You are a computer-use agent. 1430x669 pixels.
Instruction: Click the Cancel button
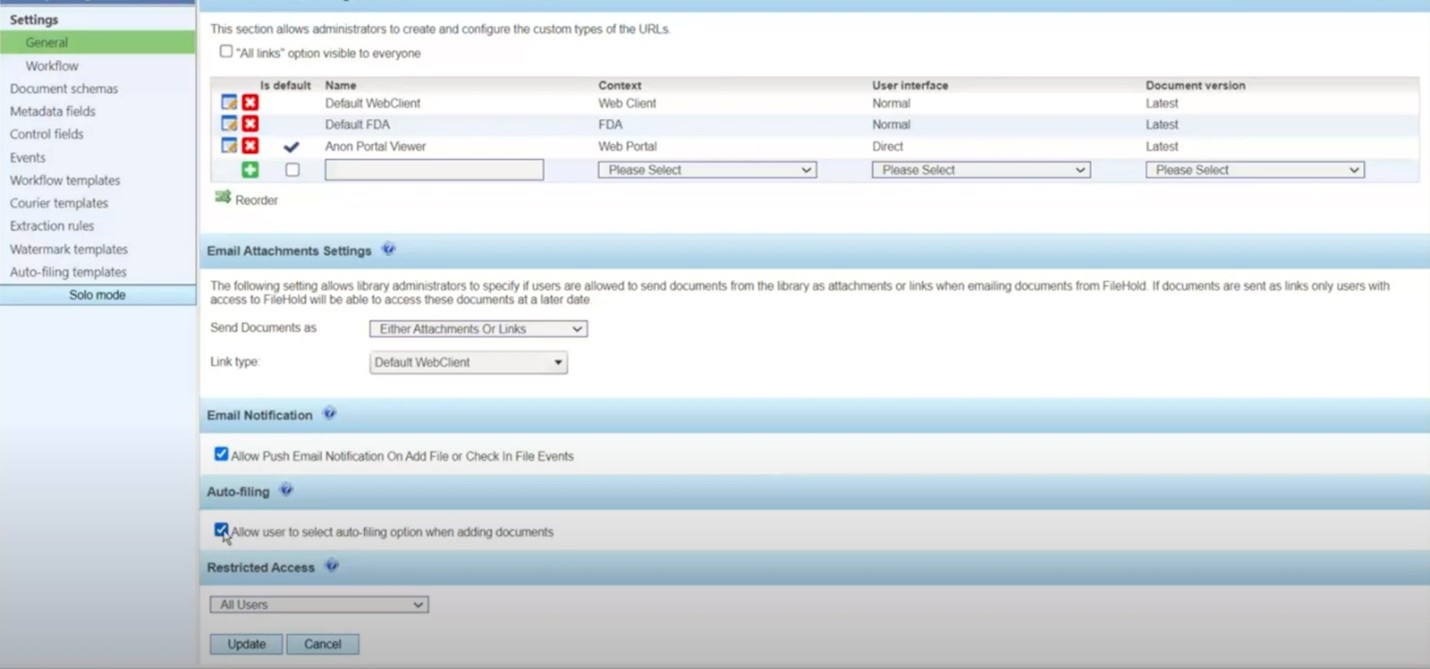pos(322,643)
